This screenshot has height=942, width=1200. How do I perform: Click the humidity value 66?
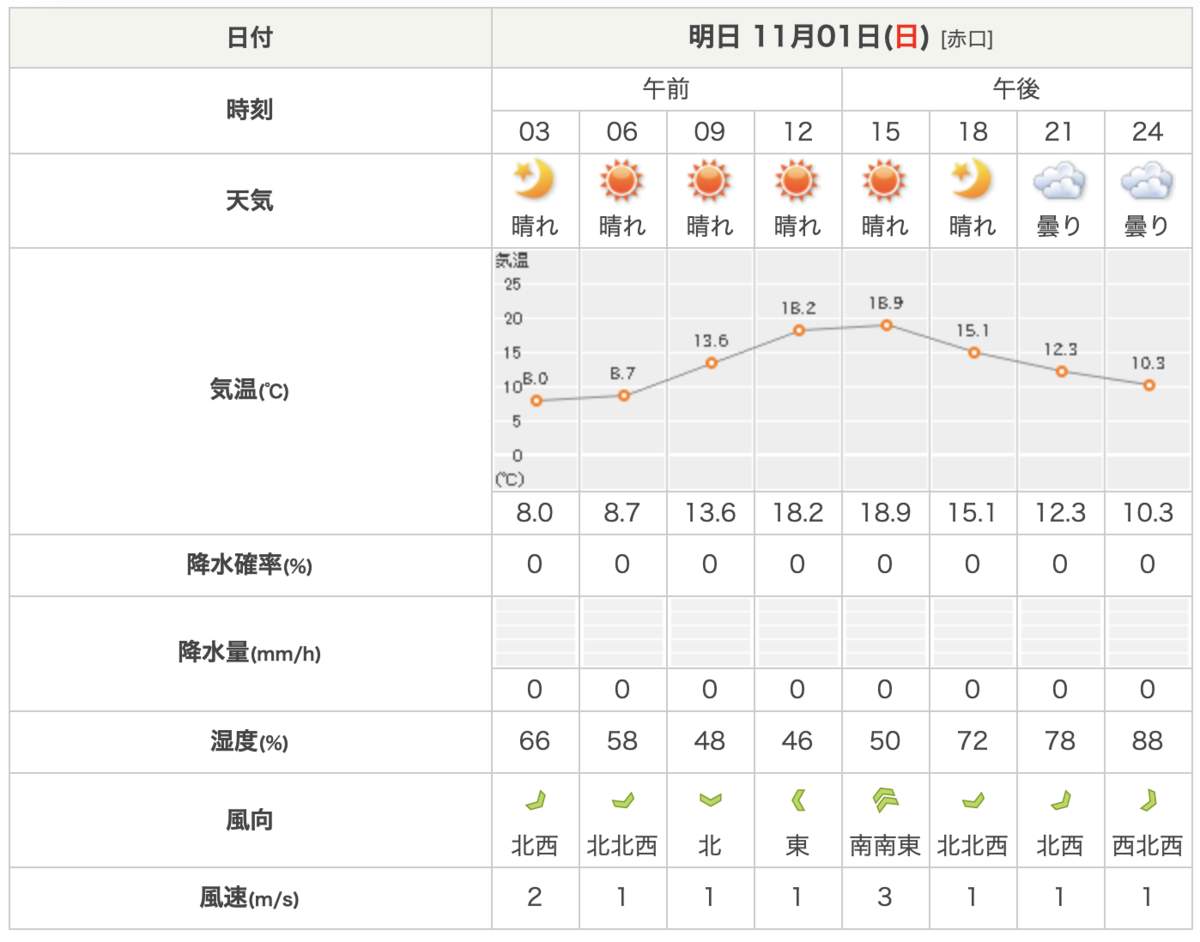pos(535,742)
